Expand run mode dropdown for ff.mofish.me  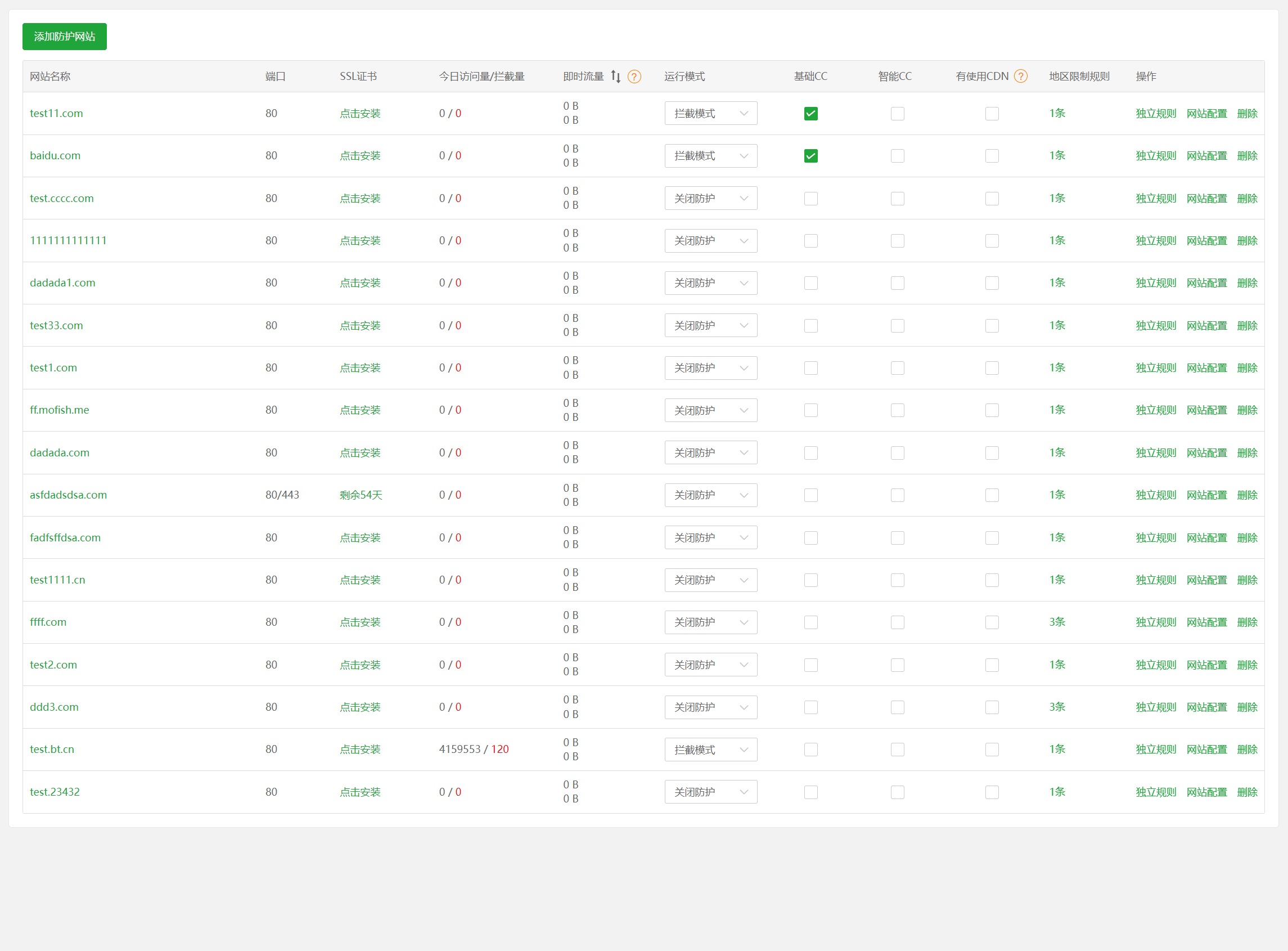pos(710,410)
